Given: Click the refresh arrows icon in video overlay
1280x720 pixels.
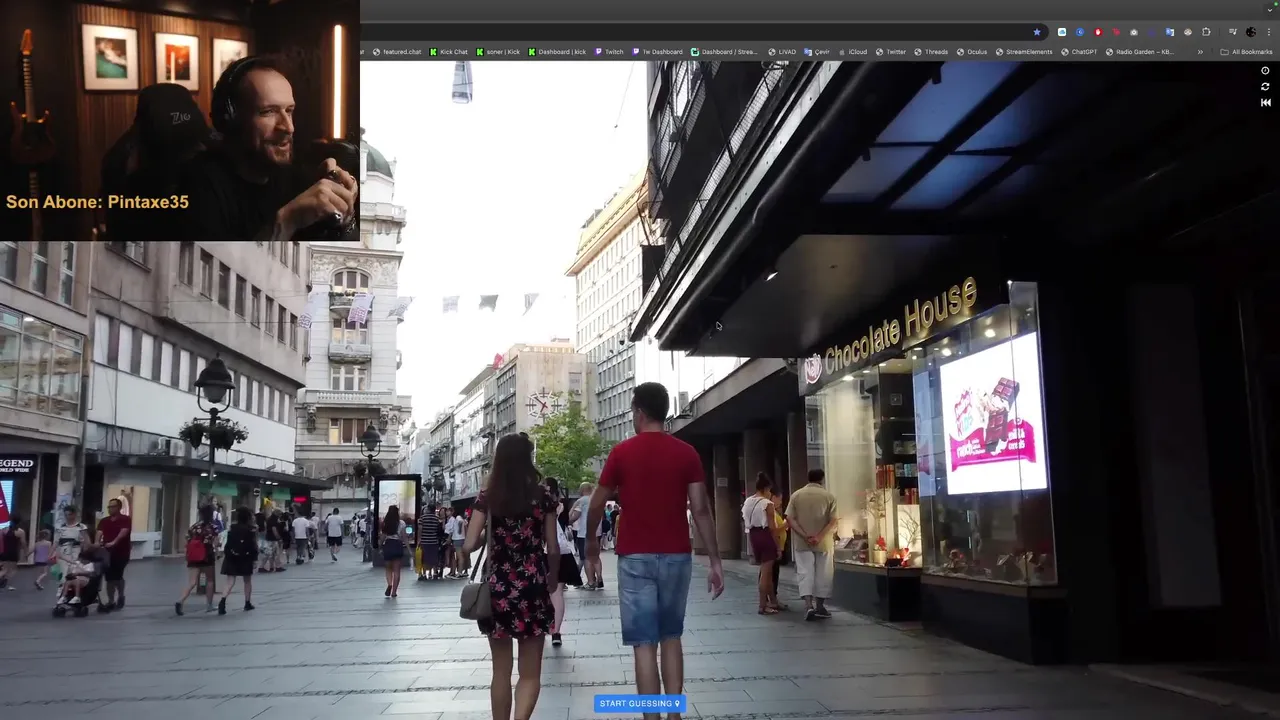Looking at the screenshot, I should click(x=1265, y=87).
